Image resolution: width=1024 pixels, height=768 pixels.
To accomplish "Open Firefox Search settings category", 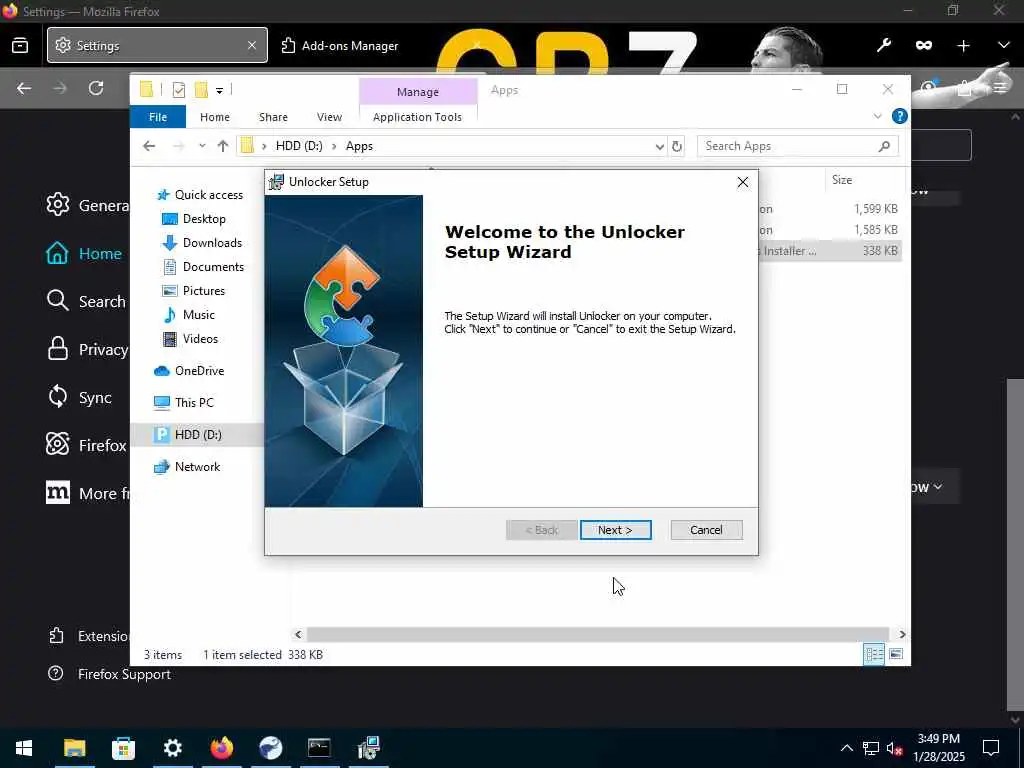I will [x=86, y=302].
